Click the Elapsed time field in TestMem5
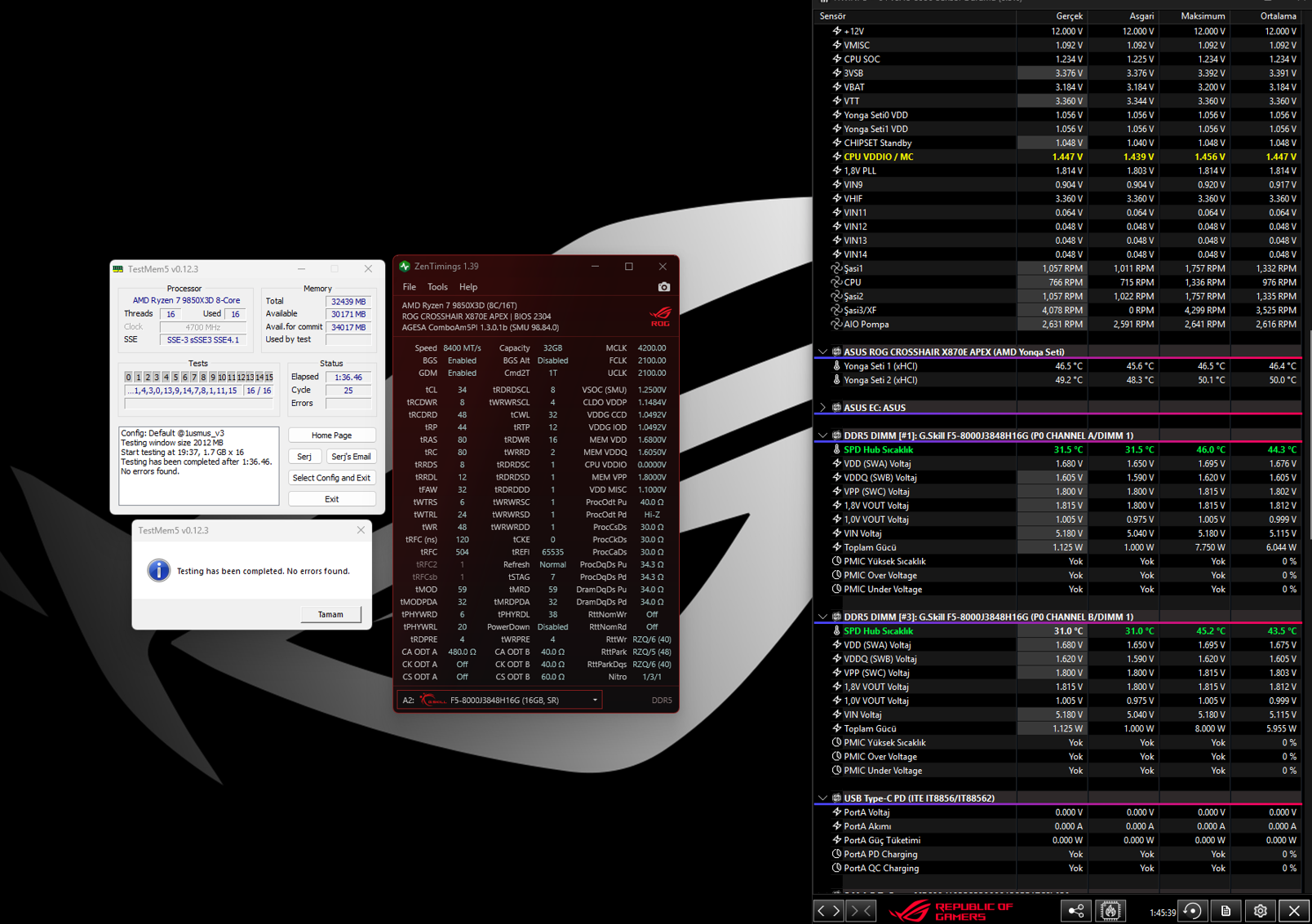Viewport: 1312px width, 924px height. 348,377
